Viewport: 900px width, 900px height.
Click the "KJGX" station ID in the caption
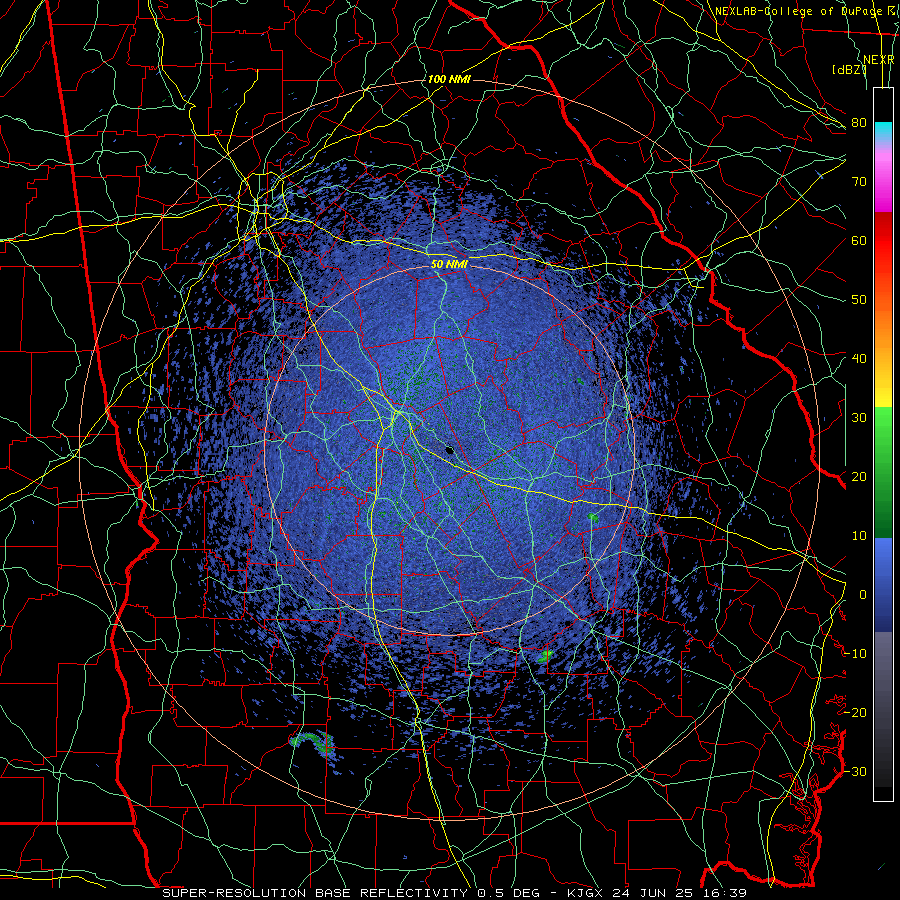point(587,893)
